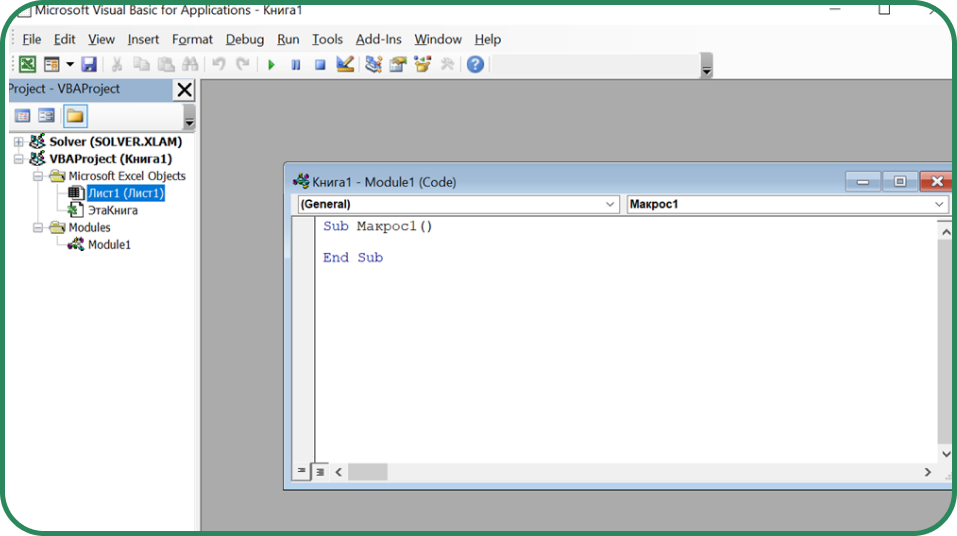Viewport: 957px width, 536px height.
Task: Open Properties Window toolbar icon
Action: tap(398, 64)
